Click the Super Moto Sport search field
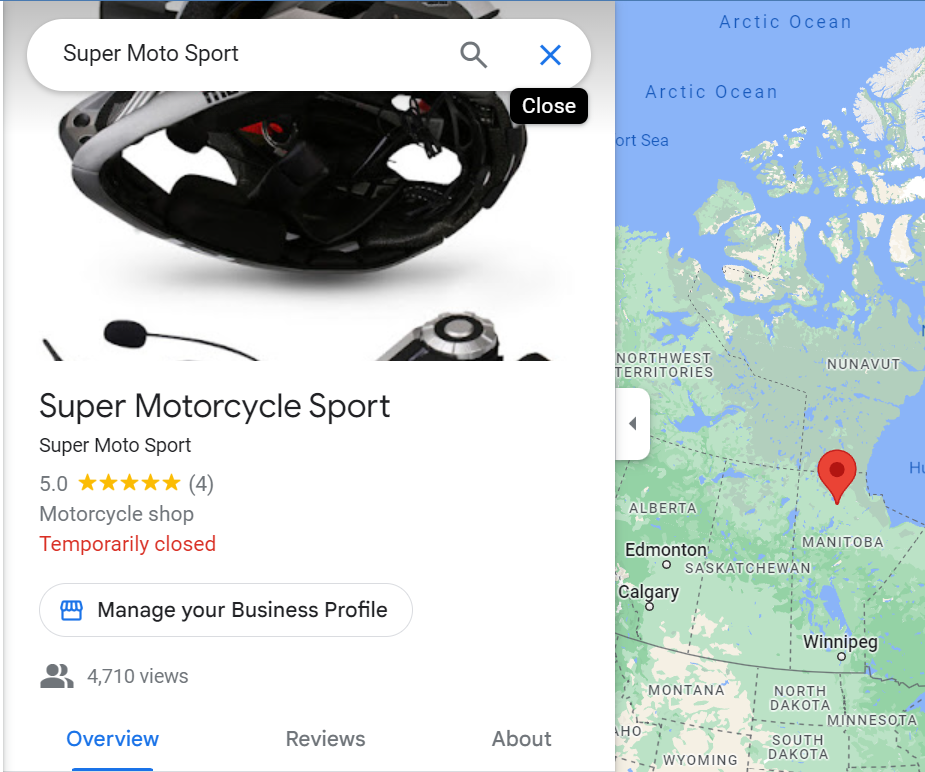This screenshot has height=772, width=925. (x=248, y=54)
